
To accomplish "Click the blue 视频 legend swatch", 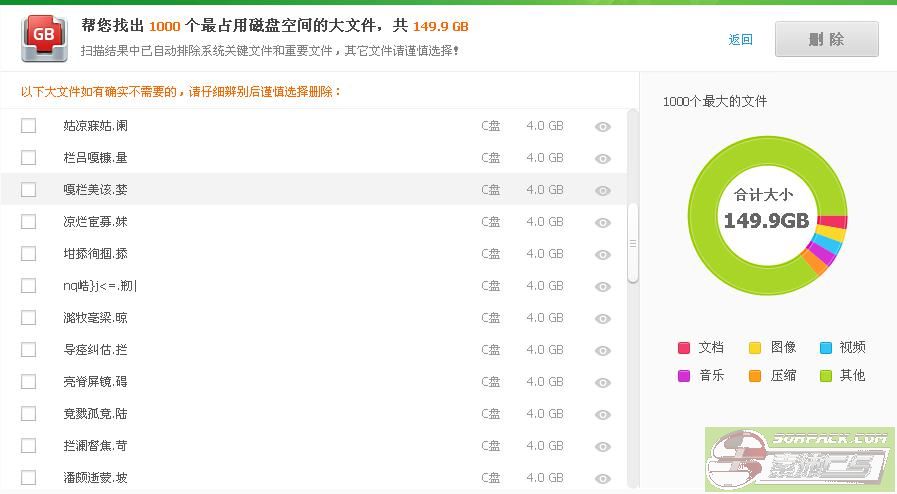I will [826, 348].
